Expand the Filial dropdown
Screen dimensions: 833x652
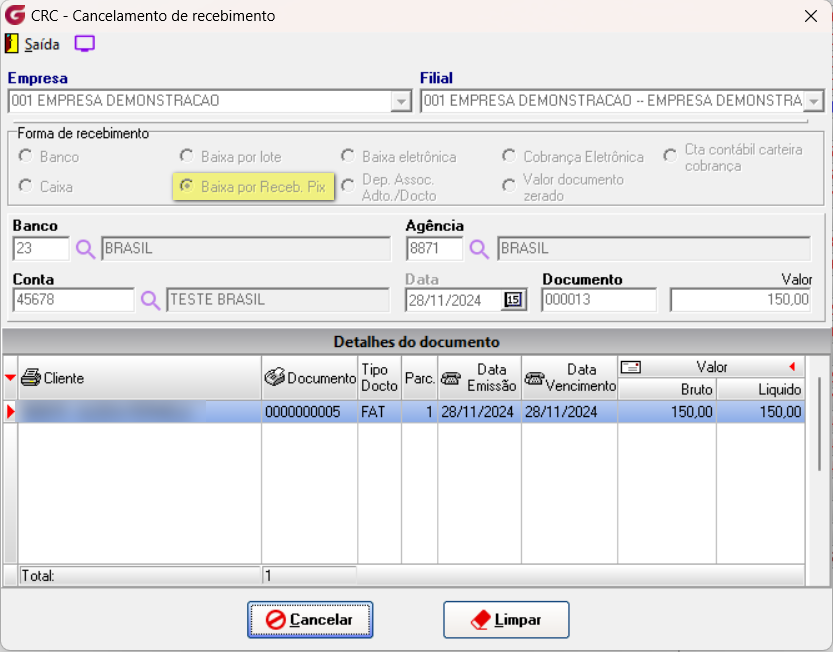tap(813, 101)
